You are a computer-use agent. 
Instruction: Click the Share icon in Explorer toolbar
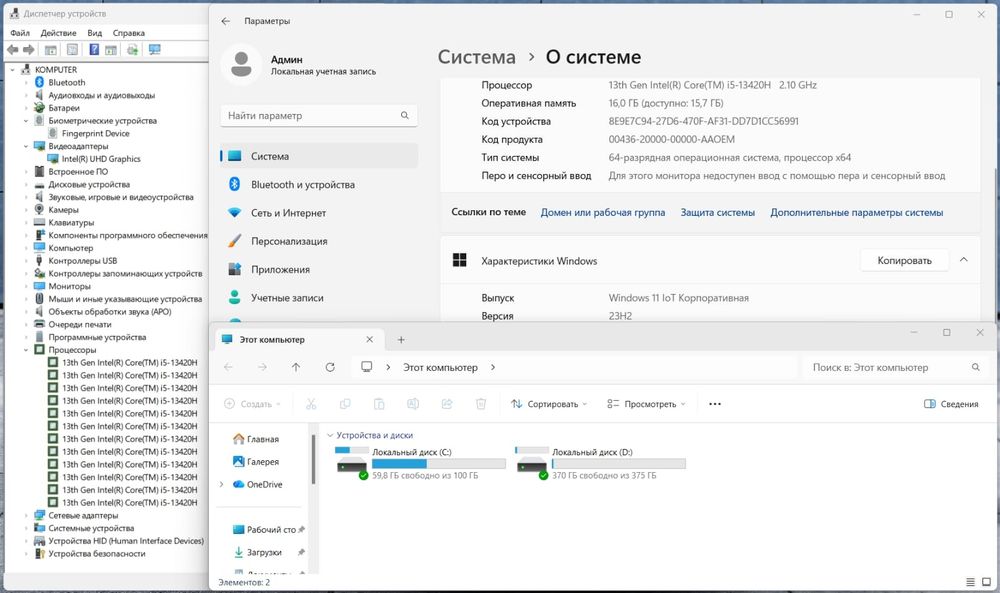point(447,404)
